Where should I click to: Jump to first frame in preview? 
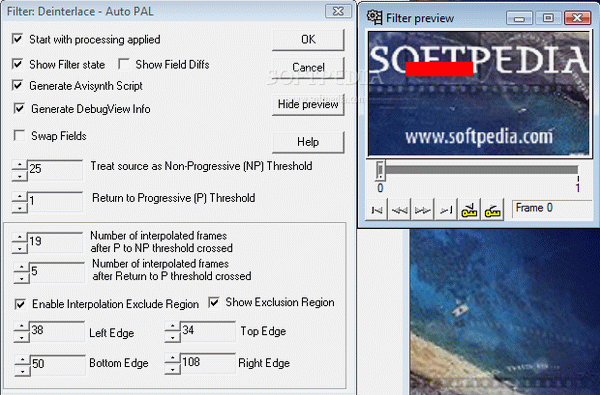pos(377,210)
